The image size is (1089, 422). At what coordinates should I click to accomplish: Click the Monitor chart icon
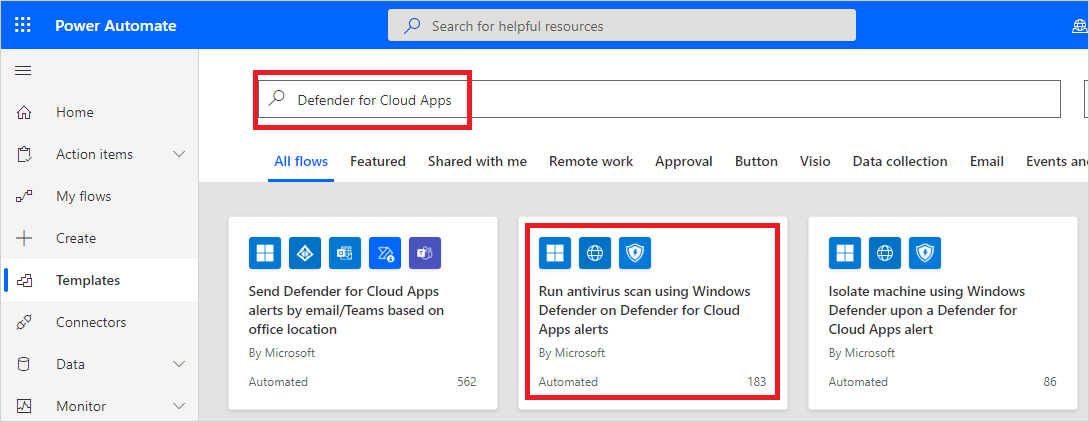(24, 406)
